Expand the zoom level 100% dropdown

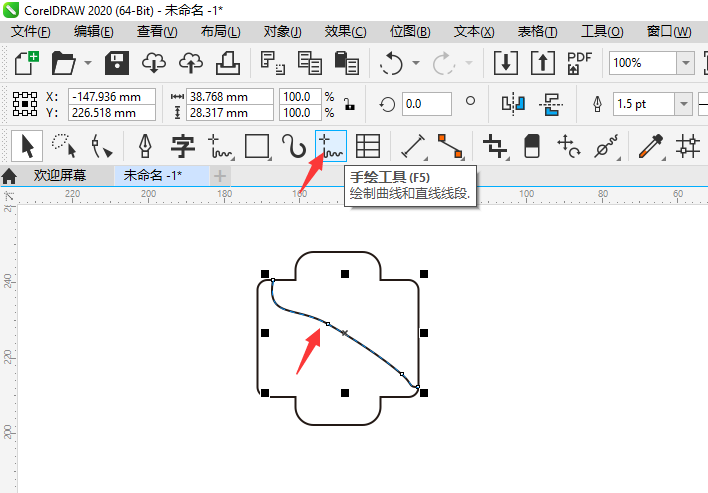[685, 63]
